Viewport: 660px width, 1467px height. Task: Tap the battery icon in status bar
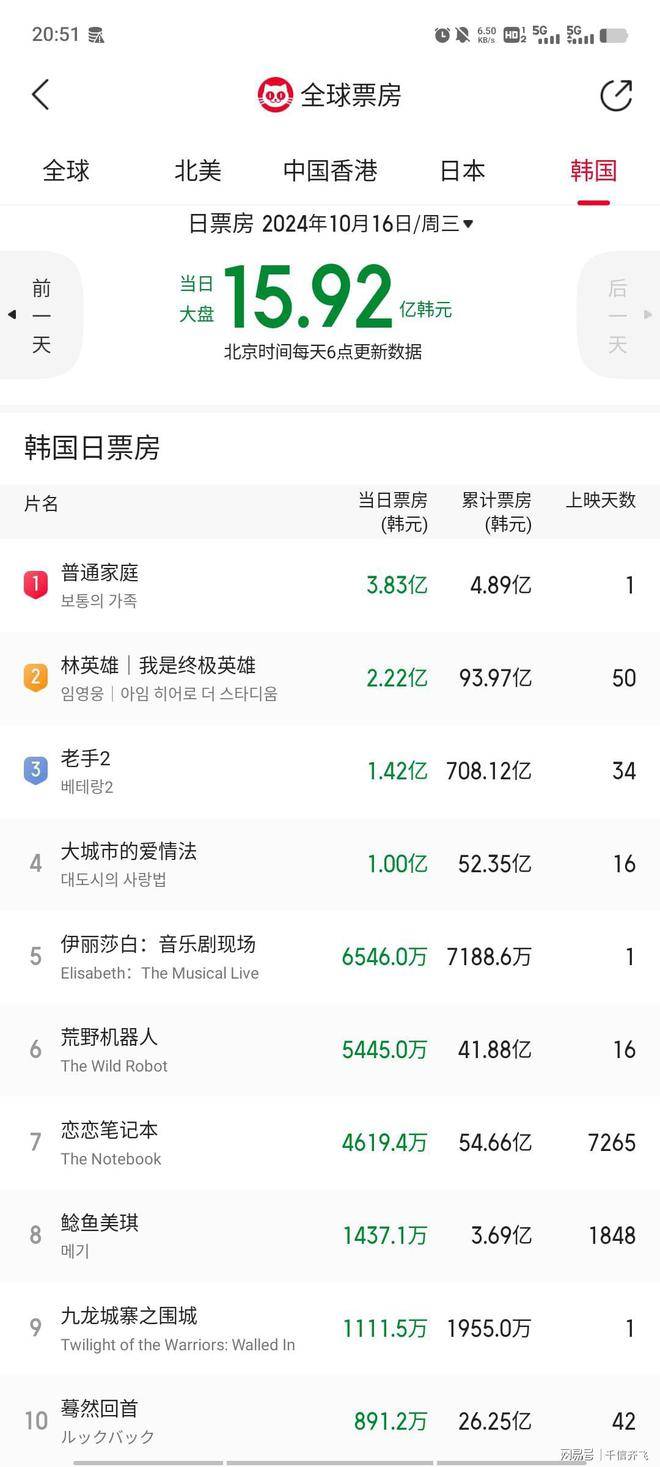(613, 35)
